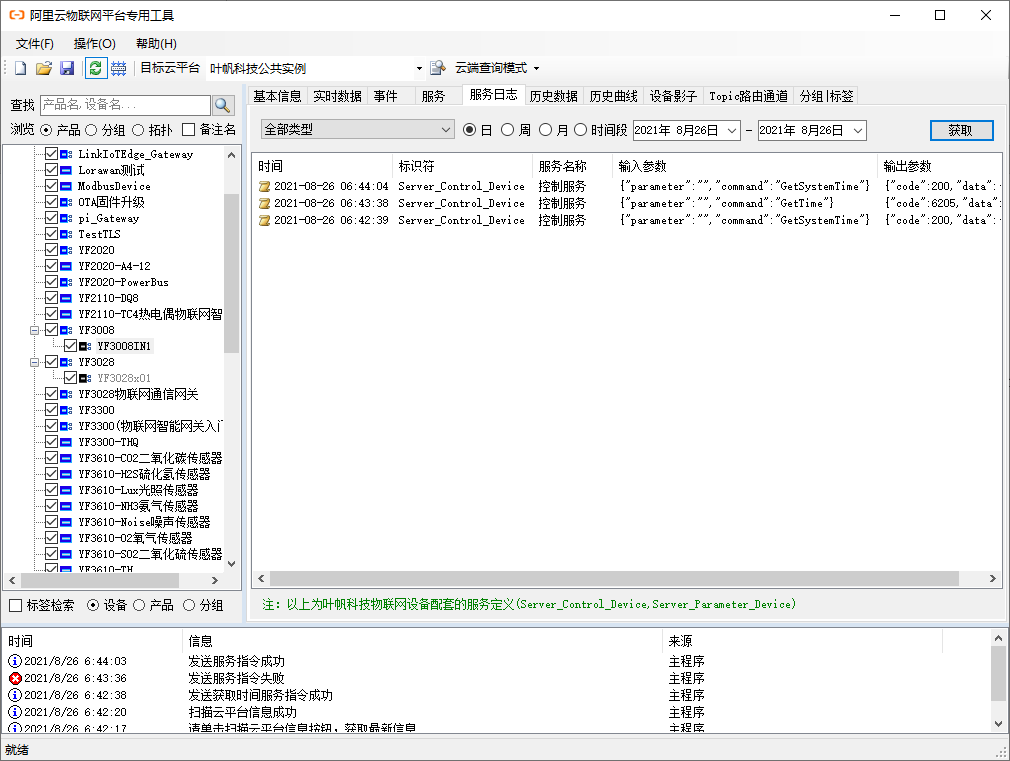Viewport: 1010px width, 761px height.
Task: Open a file using the folder toolbar icon
Action: 41,67
